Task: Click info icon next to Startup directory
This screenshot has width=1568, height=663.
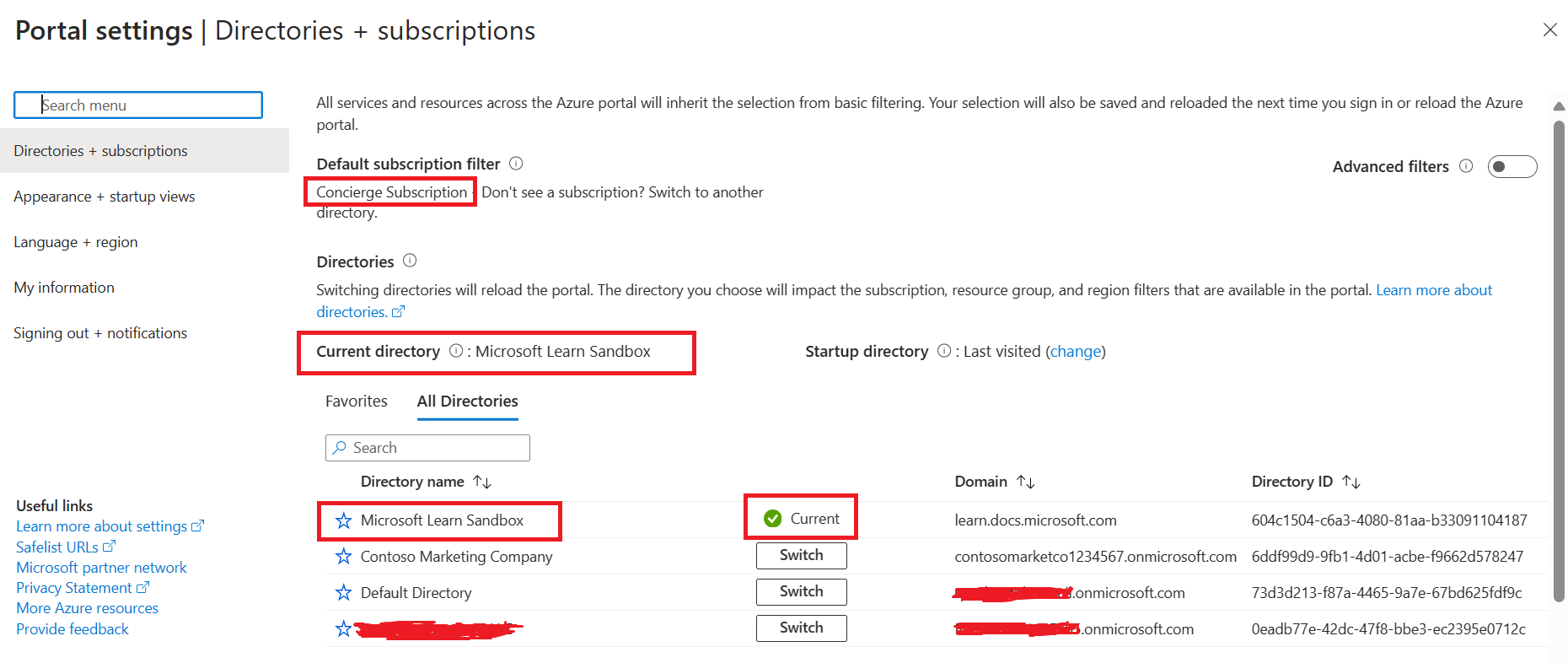Action: click(944, 351)
